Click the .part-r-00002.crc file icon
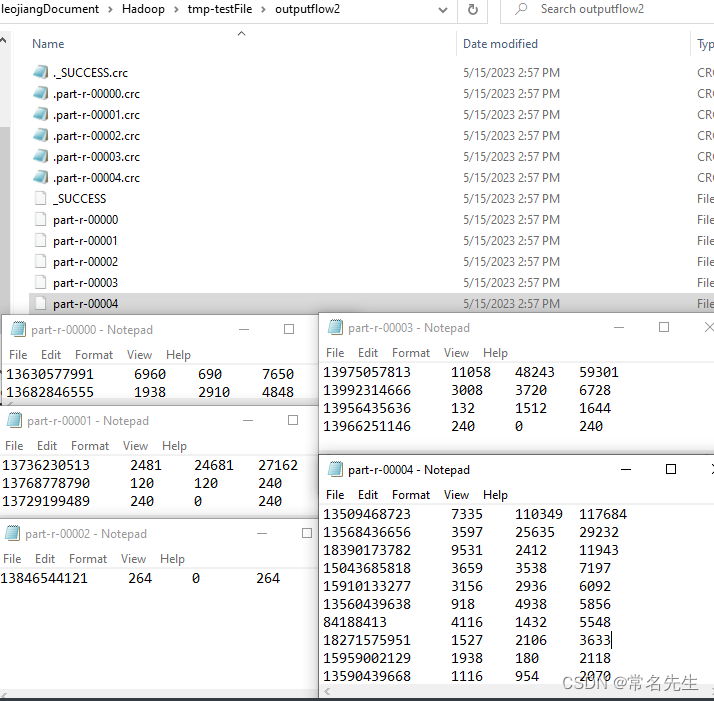The width and height of the screenshot is (714, 701). click(41, 135)
